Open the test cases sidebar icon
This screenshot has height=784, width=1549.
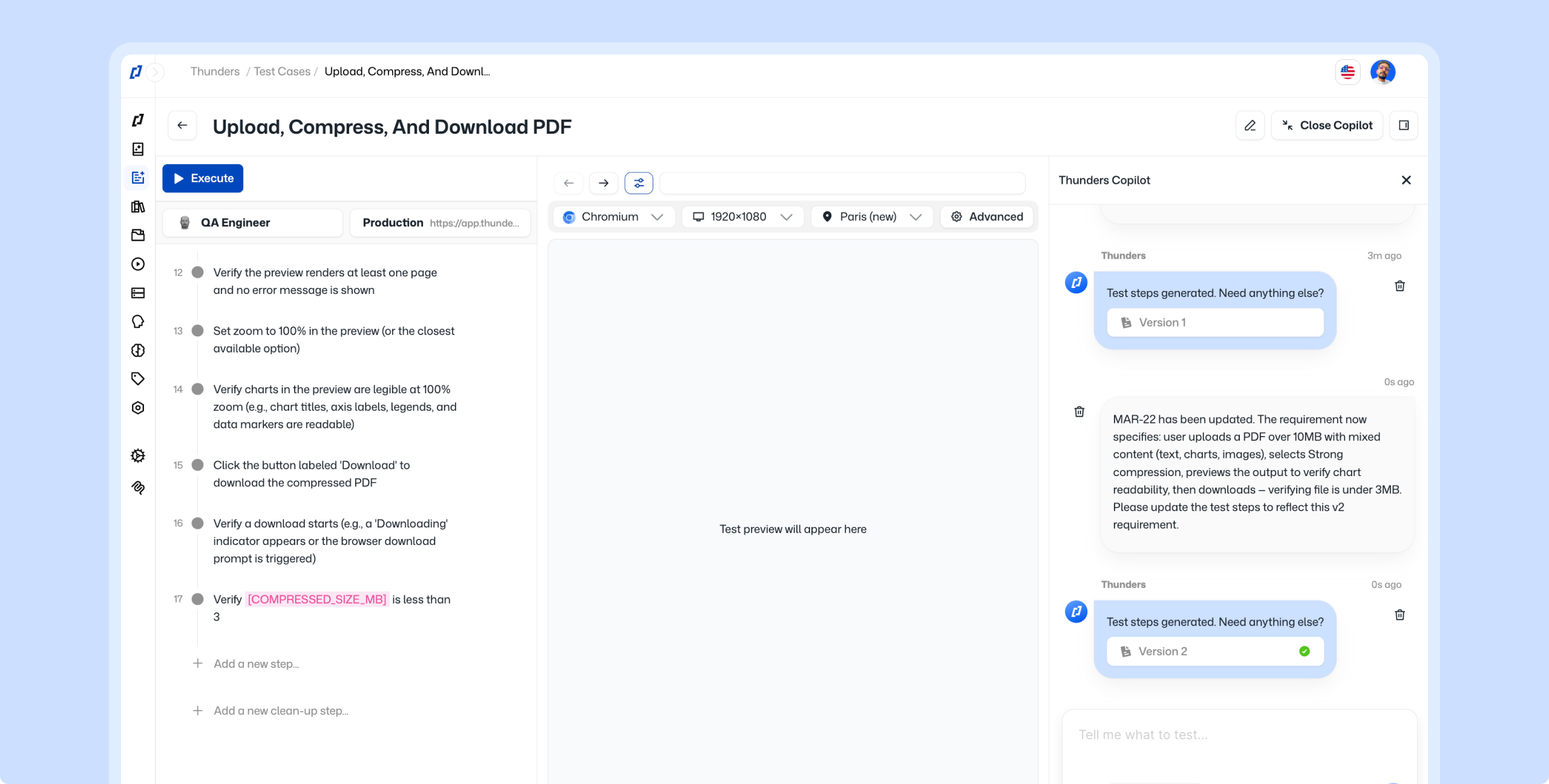click(138, 177)
